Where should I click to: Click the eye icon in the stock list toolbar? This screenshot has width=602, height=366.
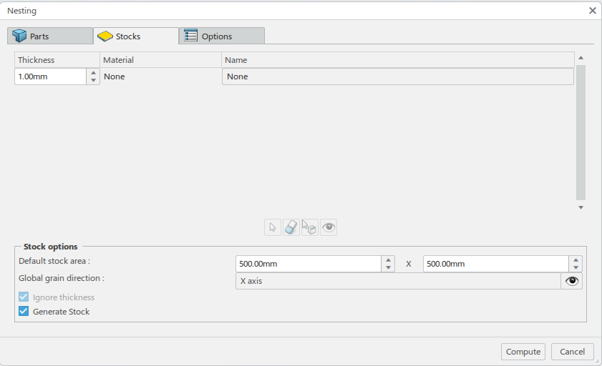click(x=329, y=228)
